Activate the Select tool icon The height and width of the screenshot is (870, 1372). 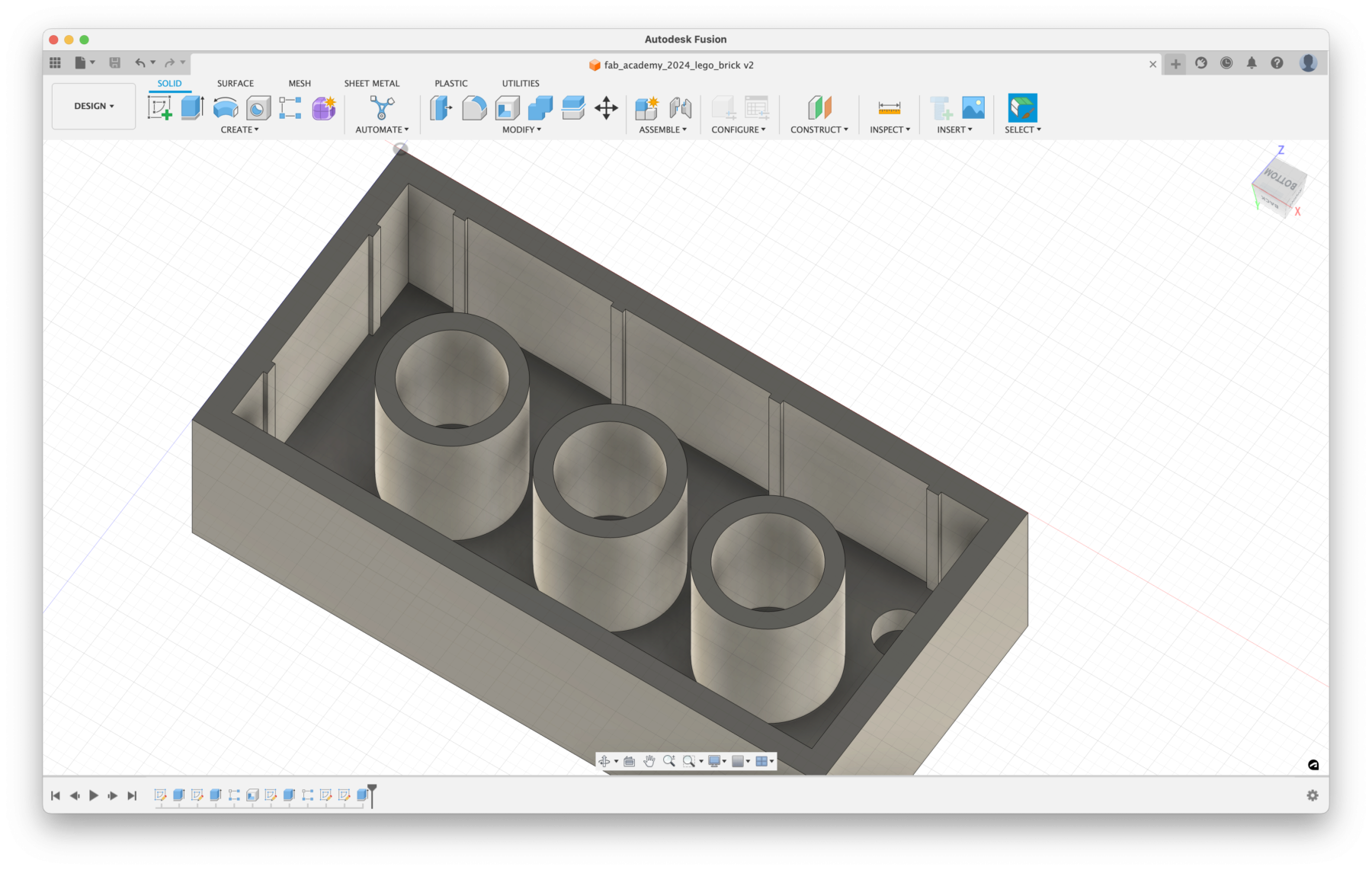coord(1022,108)
